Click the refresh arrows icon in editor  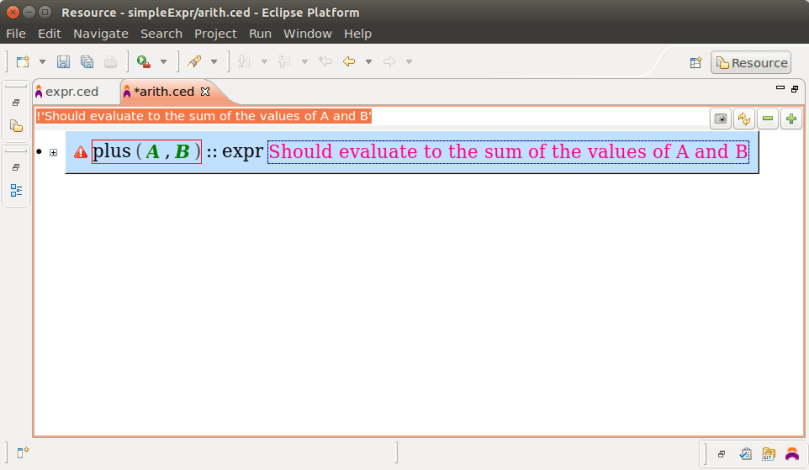pos(744,119)
